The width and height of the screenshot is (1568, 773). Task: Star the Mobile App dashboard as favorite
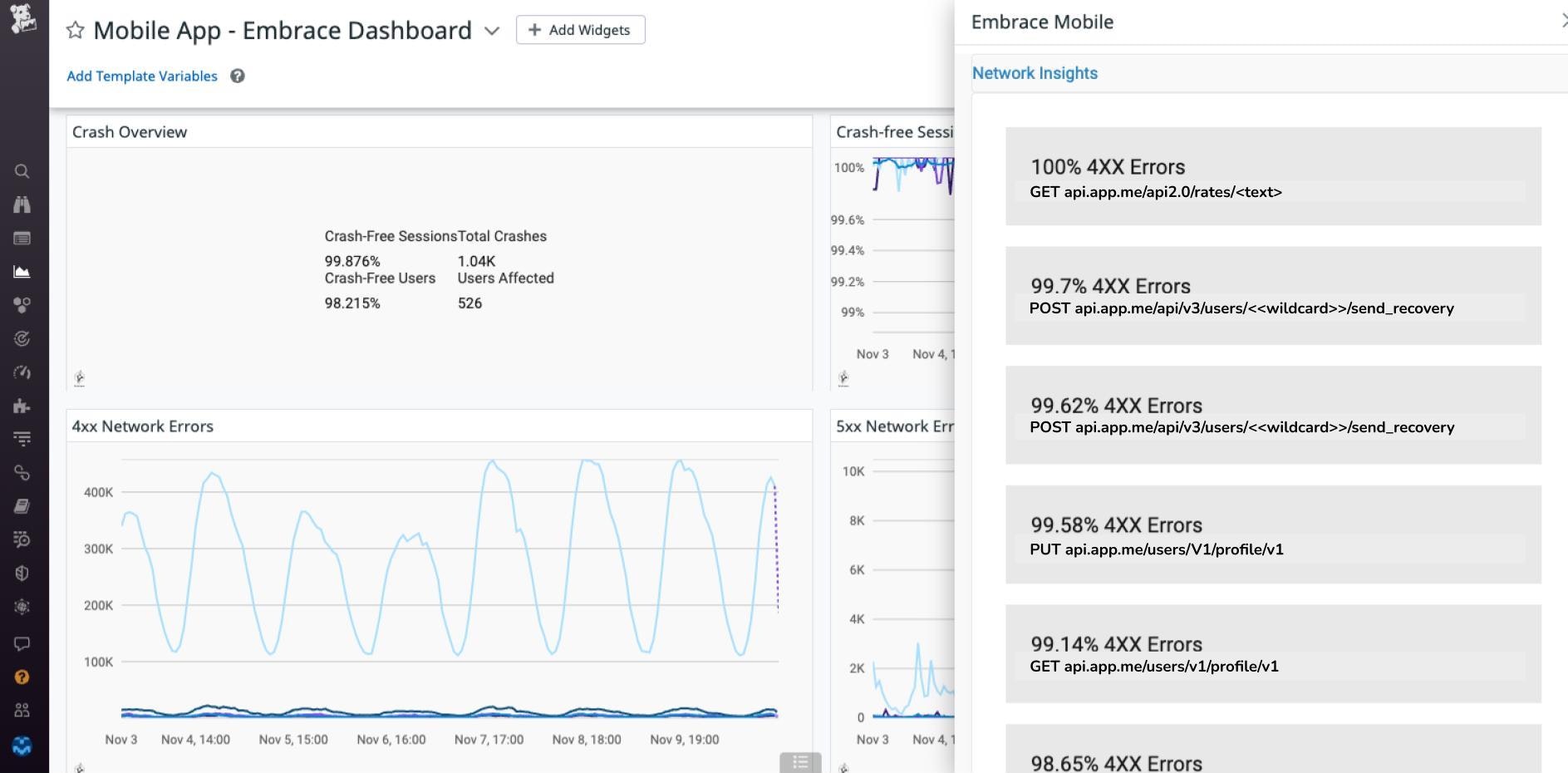pos(76,31)
